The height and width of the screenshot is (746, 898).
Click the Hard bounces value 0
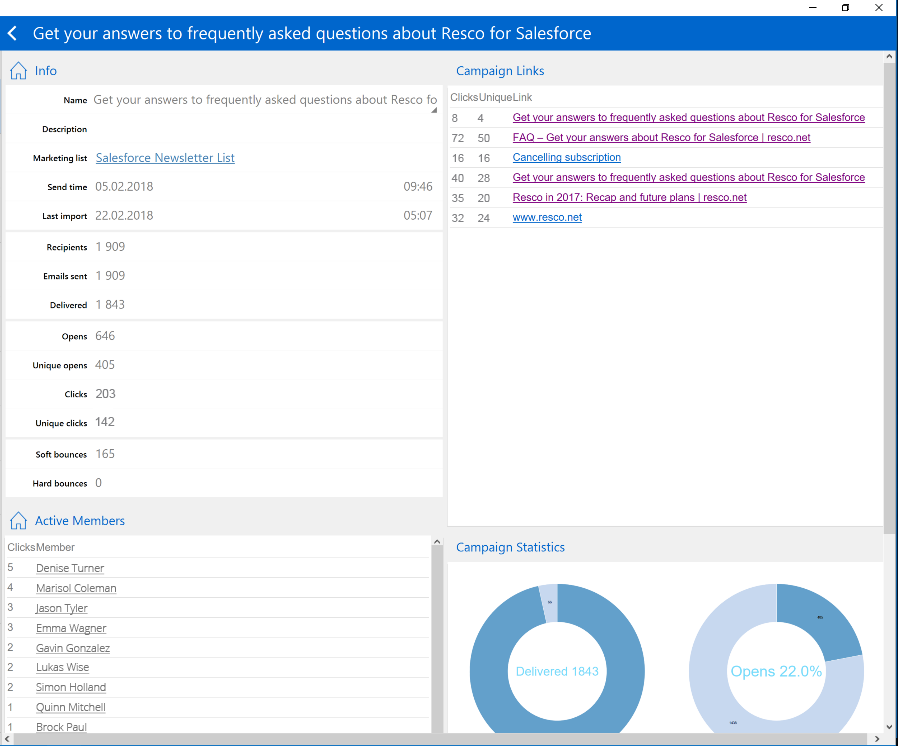99,483
